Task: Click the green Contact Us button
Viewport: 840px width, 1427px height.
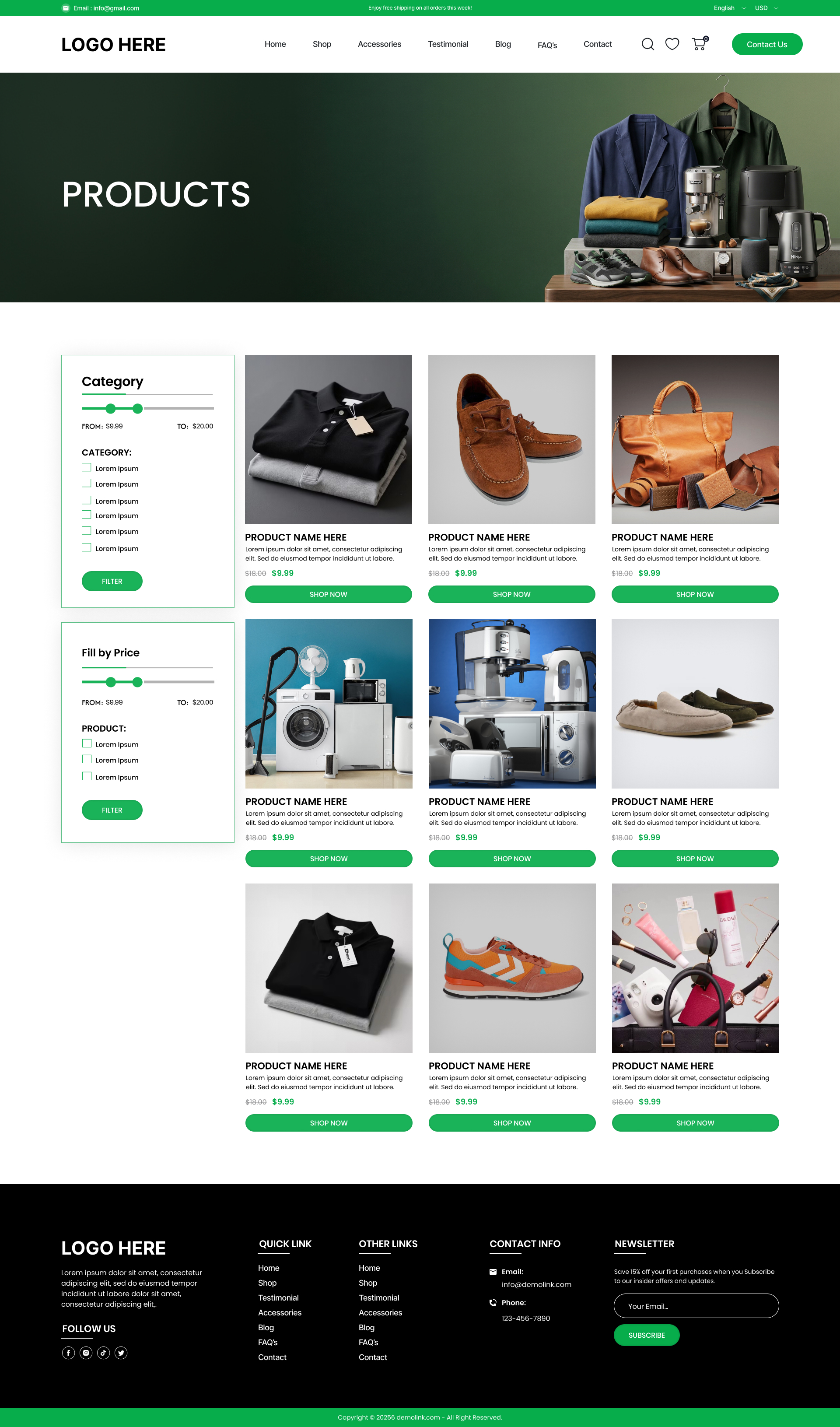Action: point(767,44)
